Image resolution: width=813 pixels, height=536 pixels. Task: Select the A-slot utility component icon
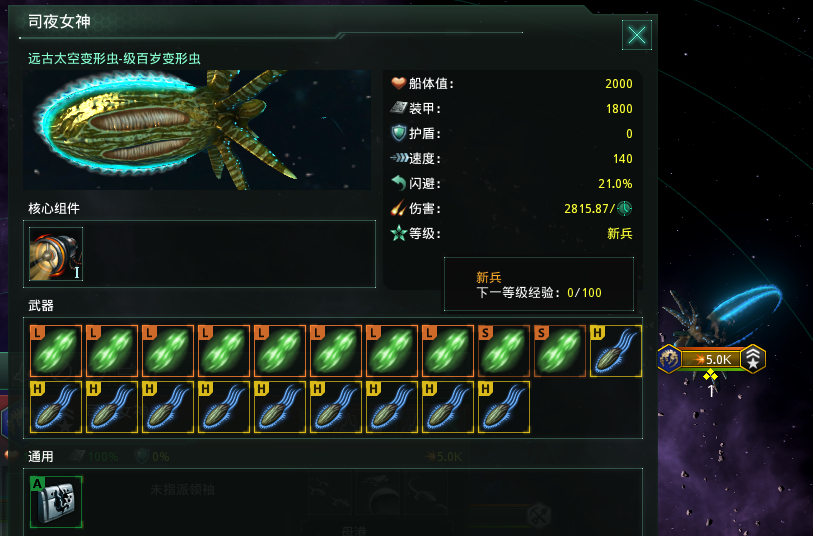tap(56, 502)
